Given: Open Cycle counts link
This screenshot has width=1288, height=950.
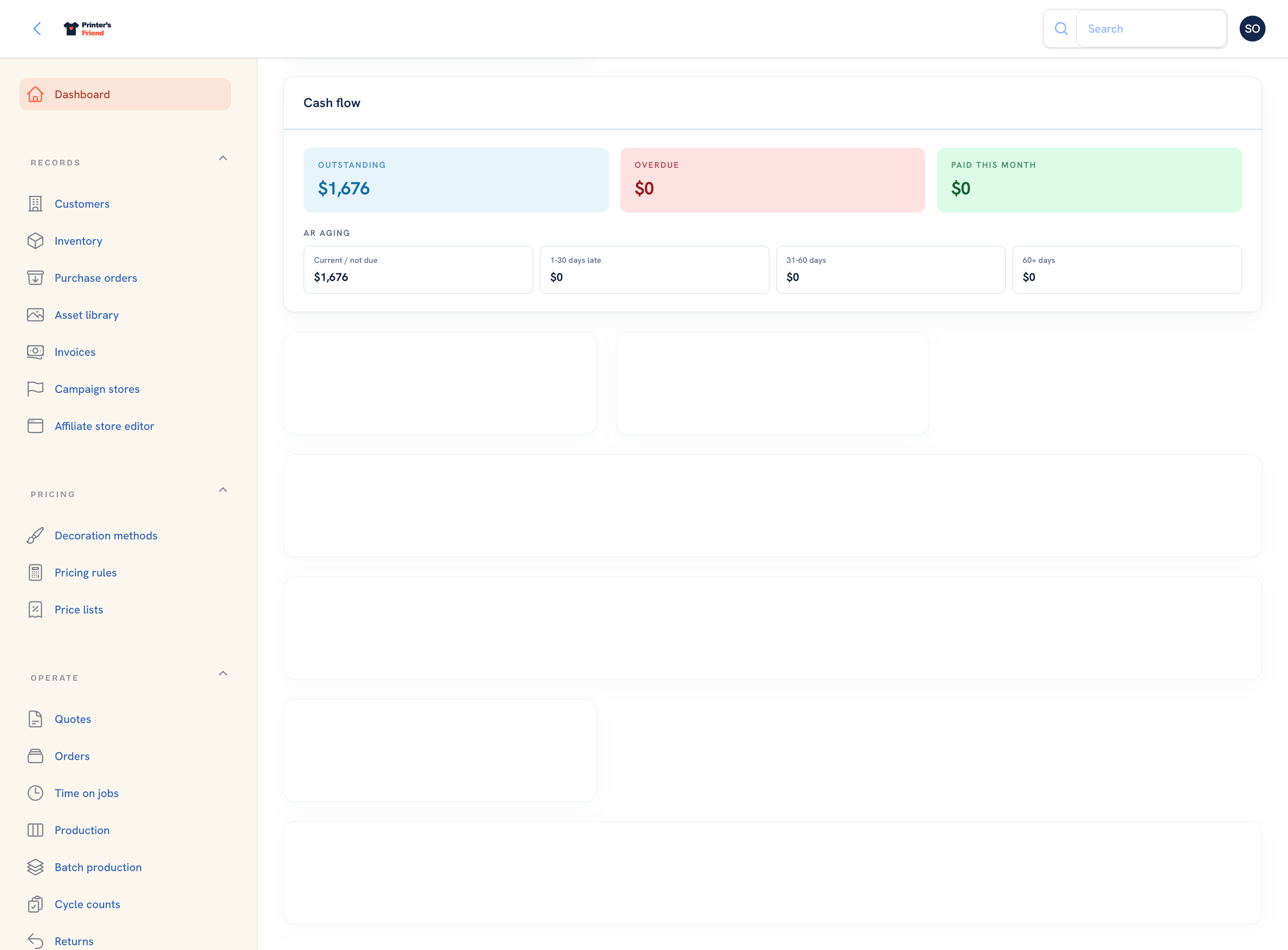Looking at the screenshot, I should tap(87, 905).
